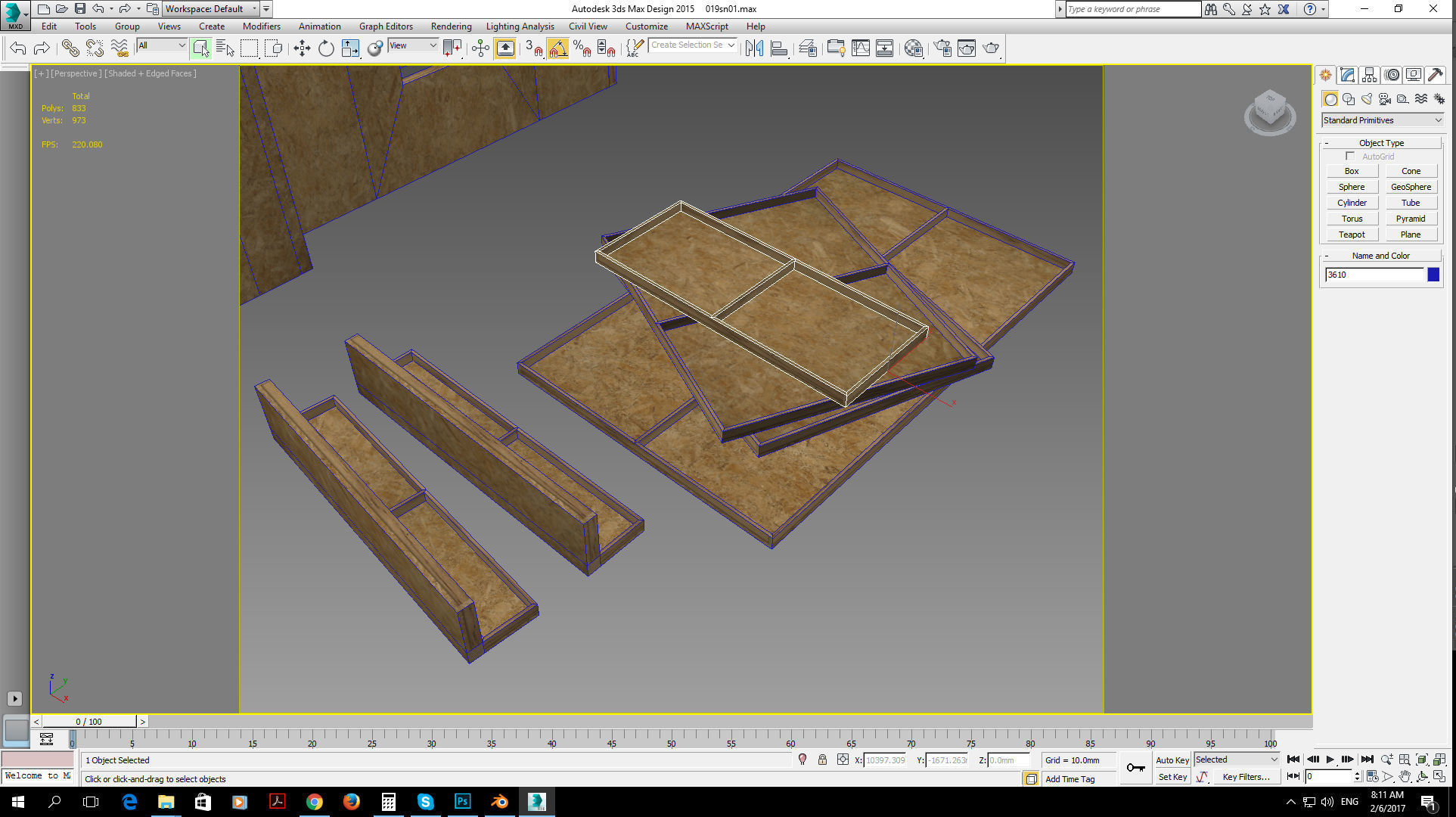Image resolution: width=1456 pixels, height=817 pixels.
Task: Click the Teapot primitive button
Action: (1352, 235)
